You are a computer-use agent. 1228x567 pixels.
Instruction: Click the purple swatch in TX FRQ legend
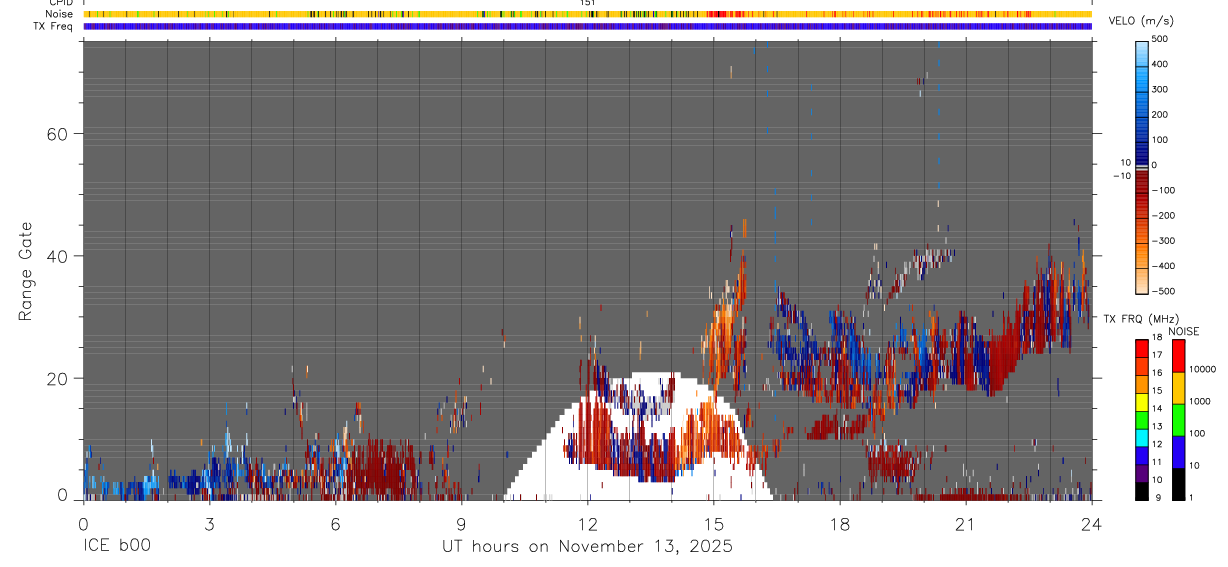coord(1141,471)
